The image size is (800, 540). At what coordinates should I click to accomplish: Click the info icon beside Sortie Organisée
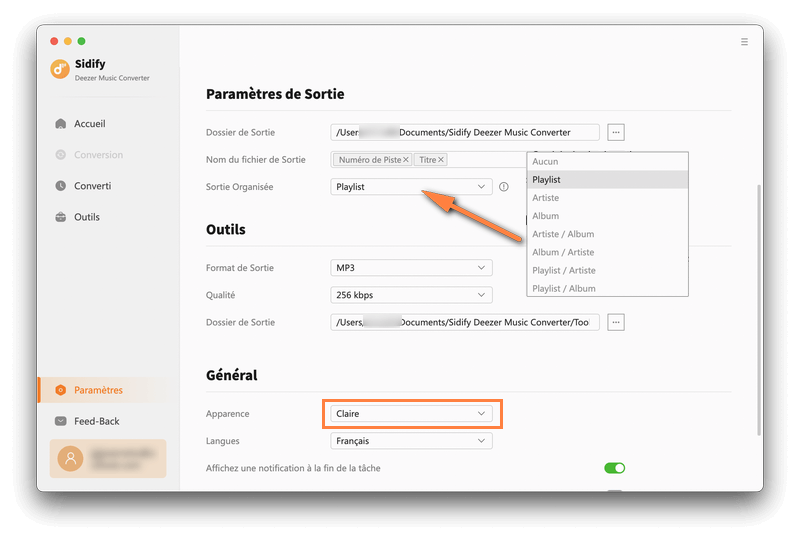coord(504,187)
